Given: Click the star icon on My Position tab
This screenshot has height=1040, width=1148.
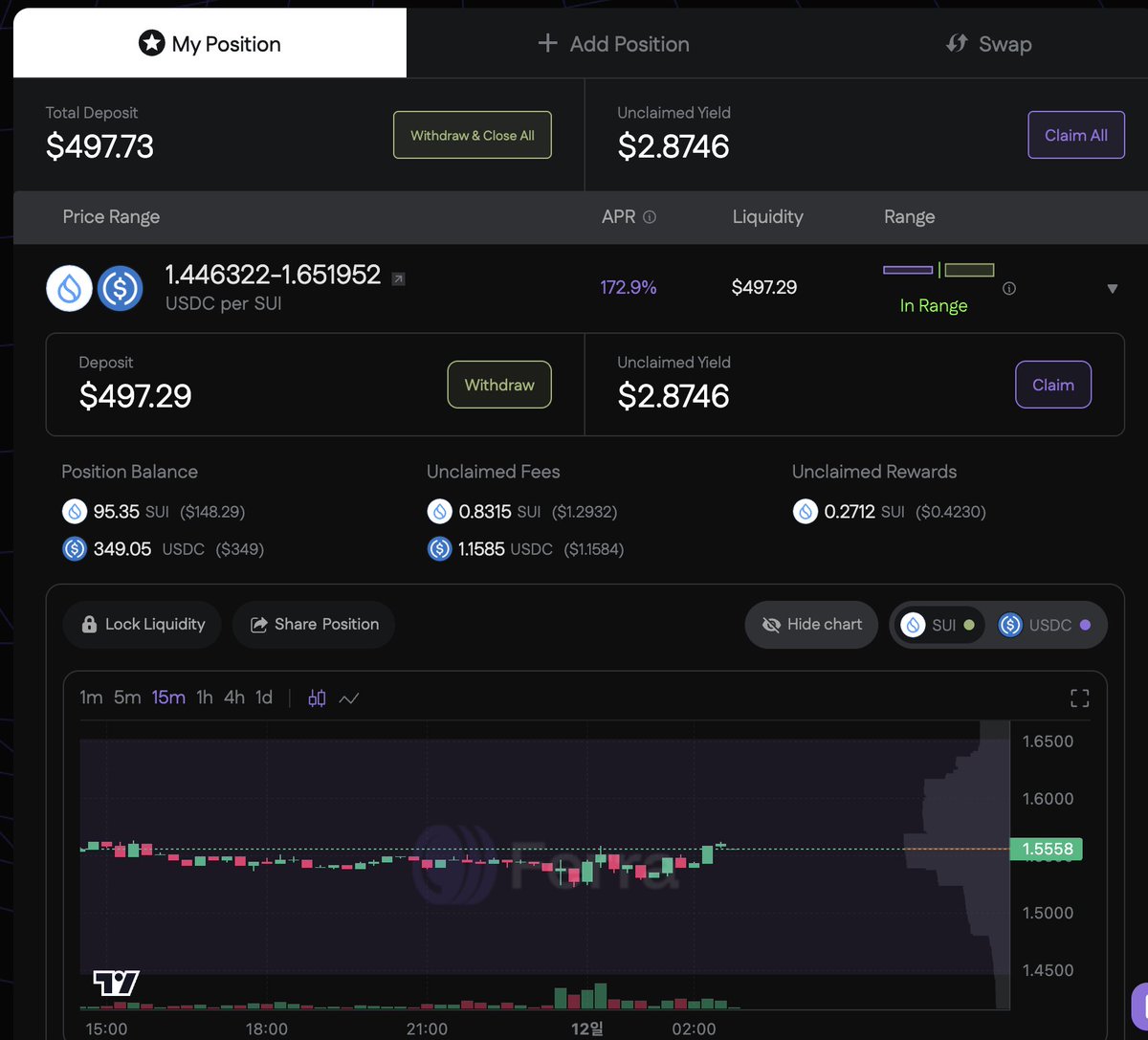Looking at the screenshot, I should point(152,43).
